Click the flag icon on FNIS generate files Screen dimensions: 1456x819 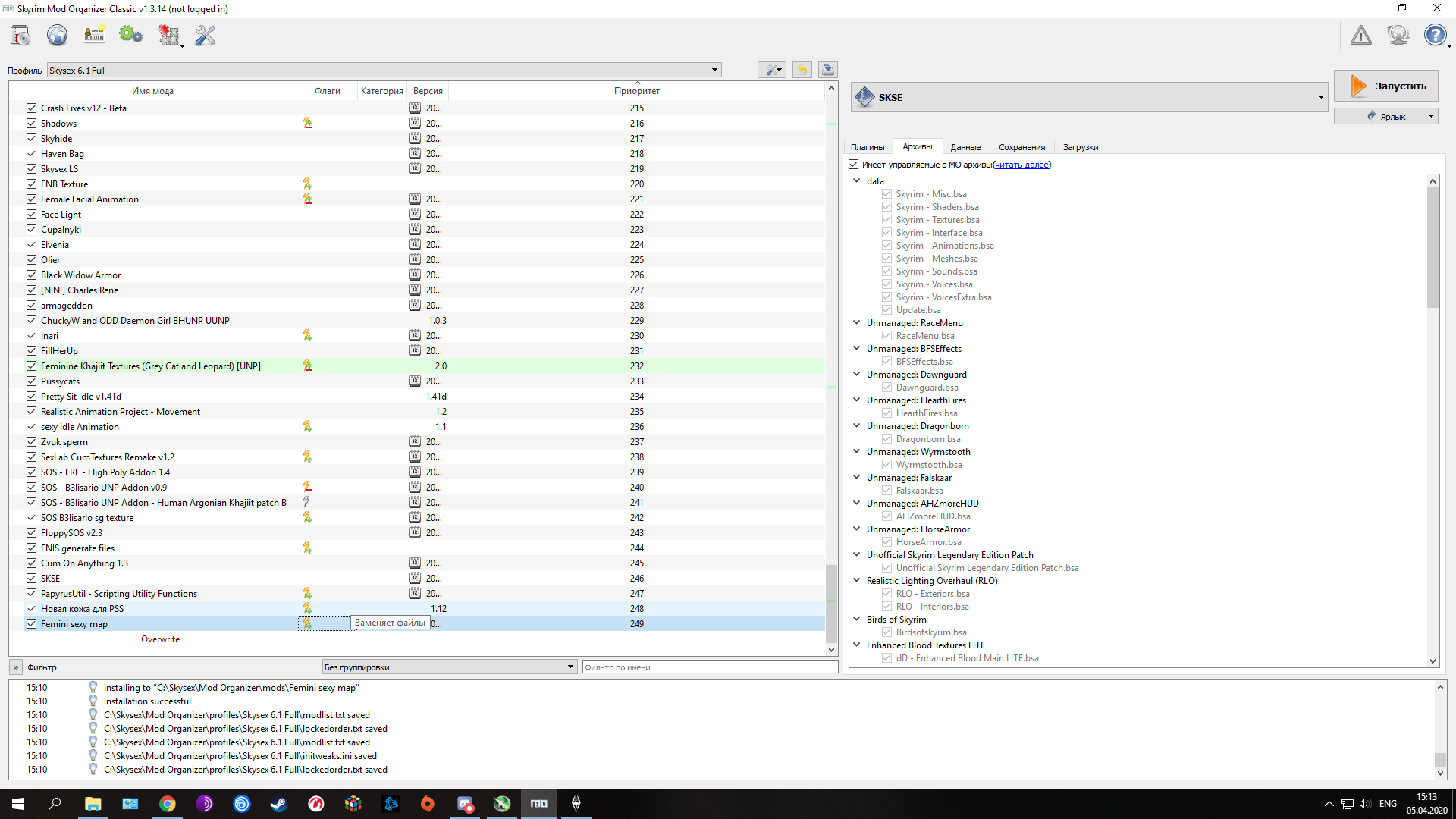click(308, 548)
